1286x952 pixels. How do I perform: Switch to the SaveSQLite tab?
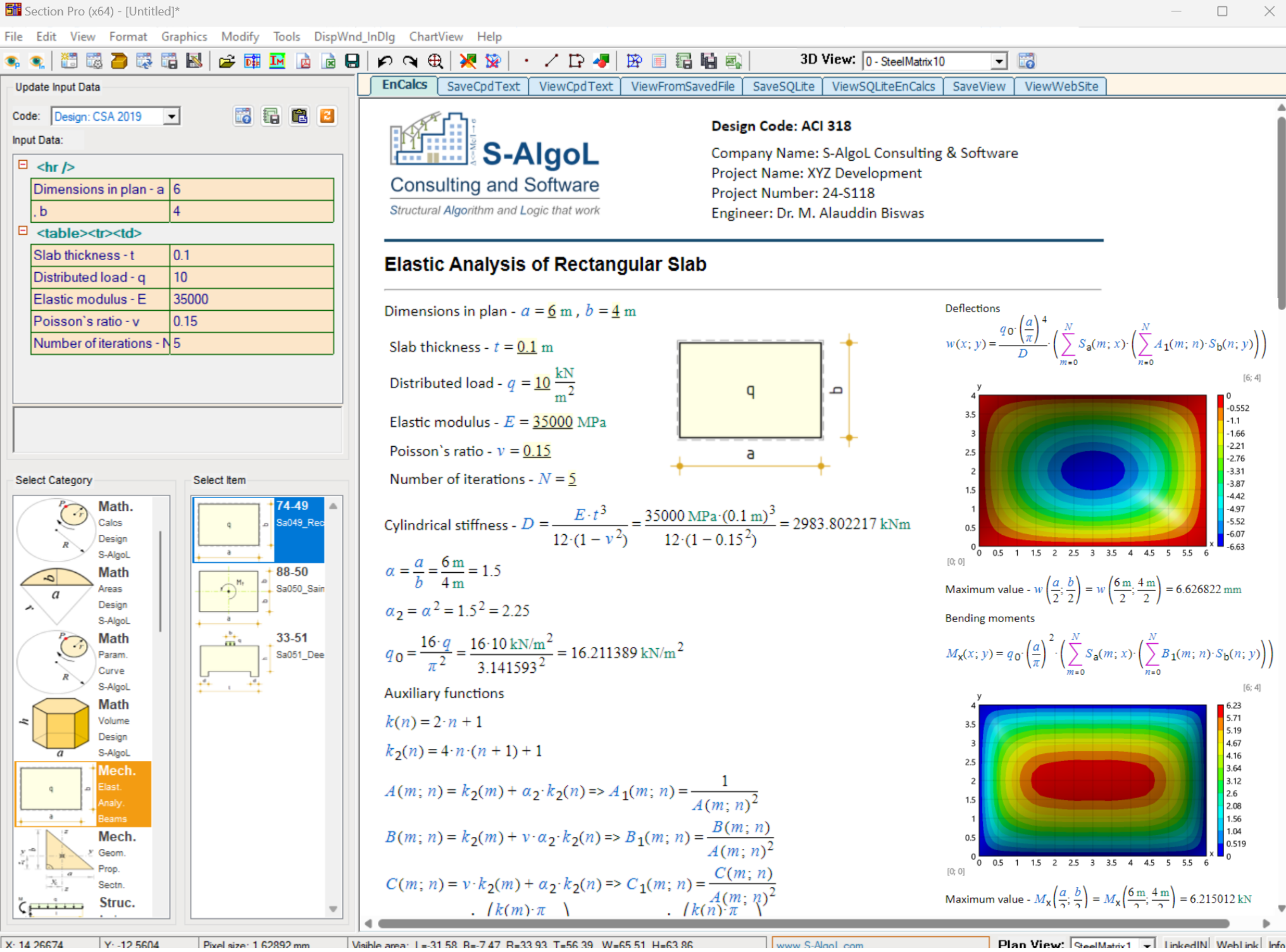point(783,87)
